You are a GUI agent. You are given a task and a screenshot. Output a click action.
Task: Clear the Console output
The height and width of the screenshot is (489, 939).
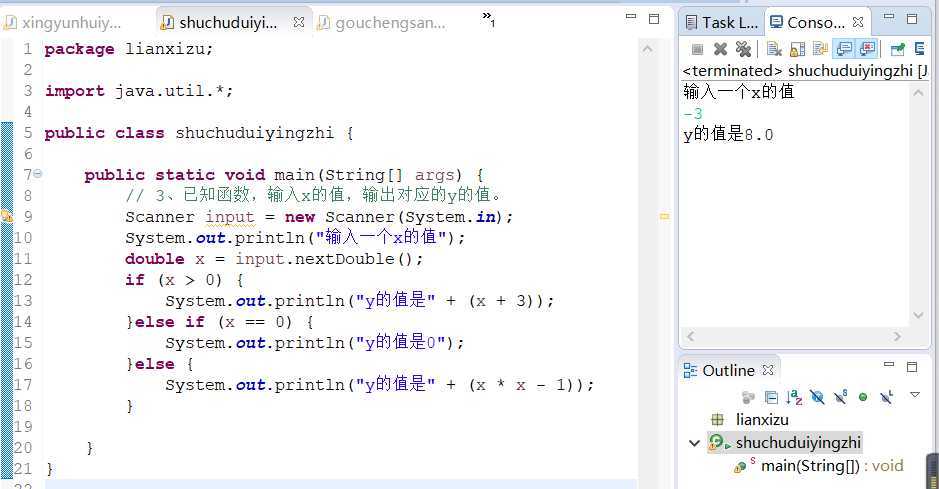774,49
